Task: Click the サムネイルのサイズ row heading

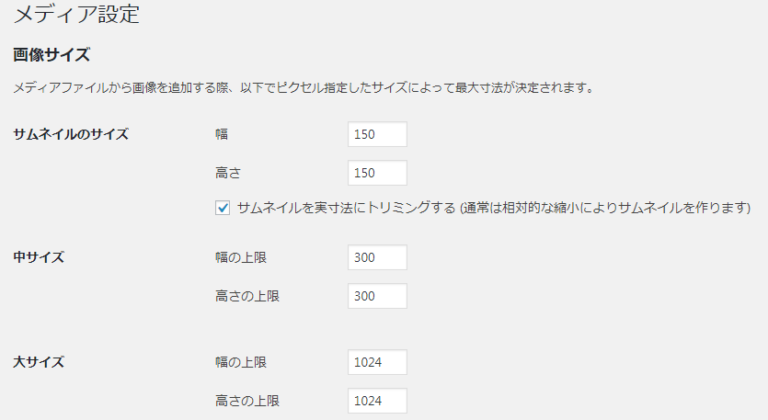Action: tap(70, 134)
